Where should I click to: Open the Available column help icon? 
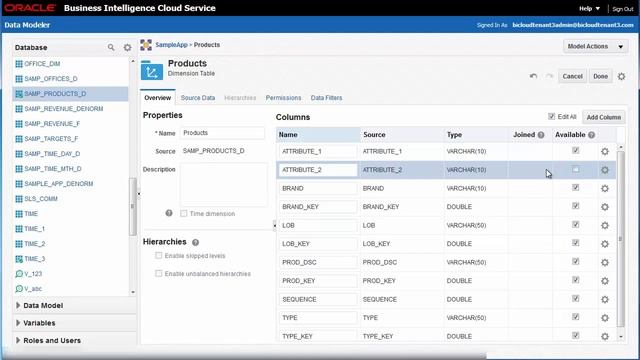pyautogui.click(x=591, y=135)
